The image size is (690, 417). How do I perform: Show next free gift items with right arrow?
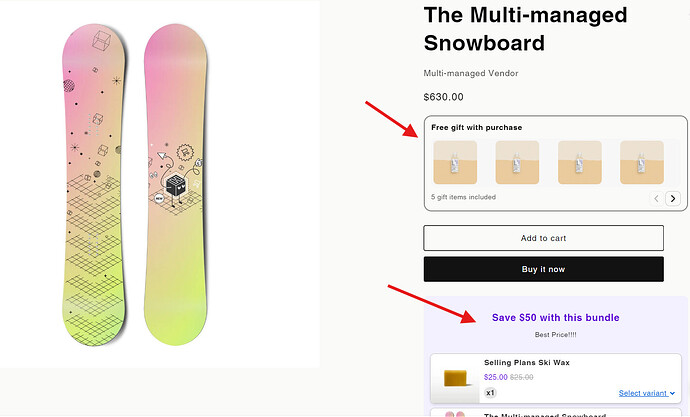pos(673,198)
